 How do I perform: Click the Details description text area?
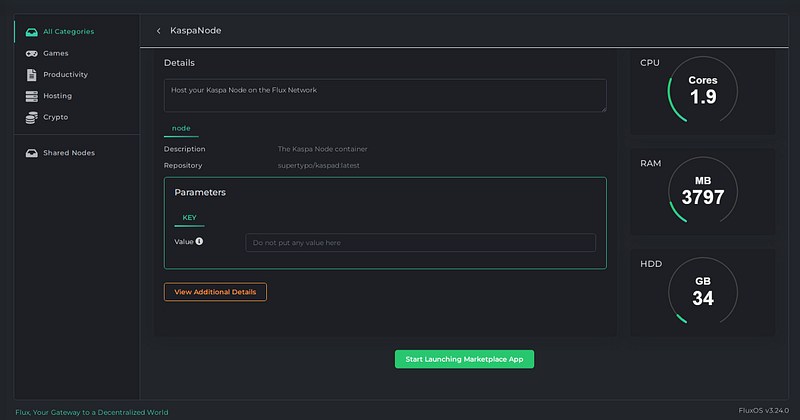(x=385, y=95)
